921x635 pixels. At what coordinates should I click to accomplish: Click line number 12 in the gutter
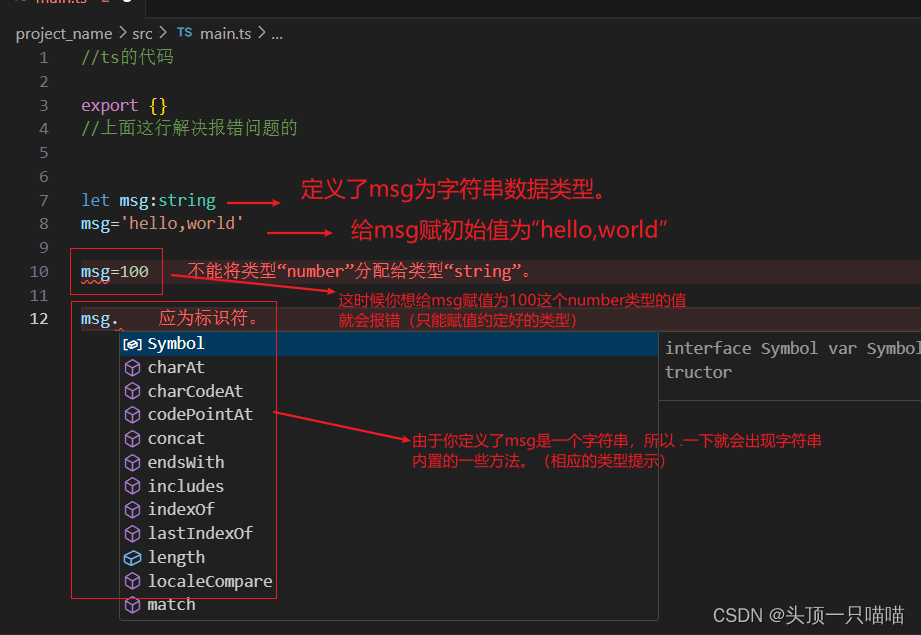pos(38,318)
